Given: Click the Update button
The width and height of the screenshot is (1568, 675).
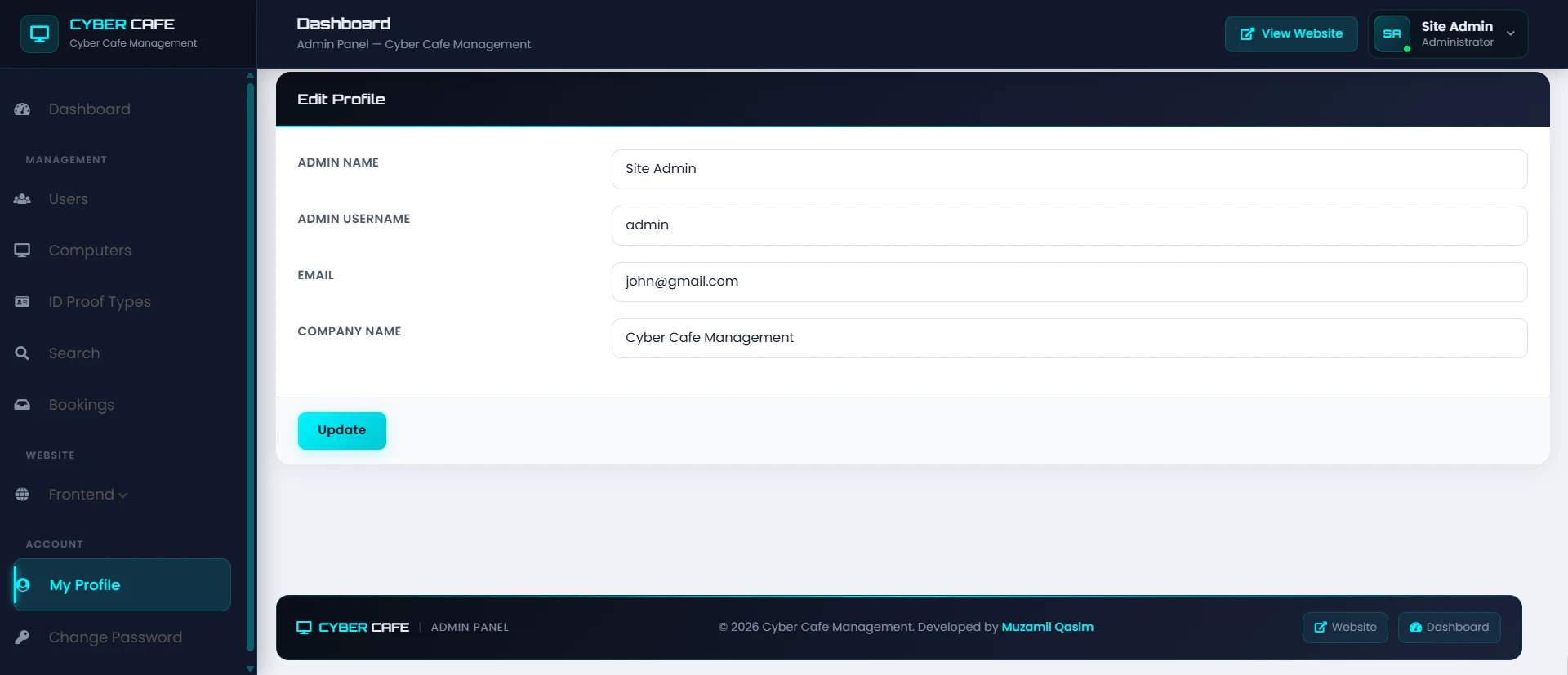Looking at the screenshot, I should (341, 431).
